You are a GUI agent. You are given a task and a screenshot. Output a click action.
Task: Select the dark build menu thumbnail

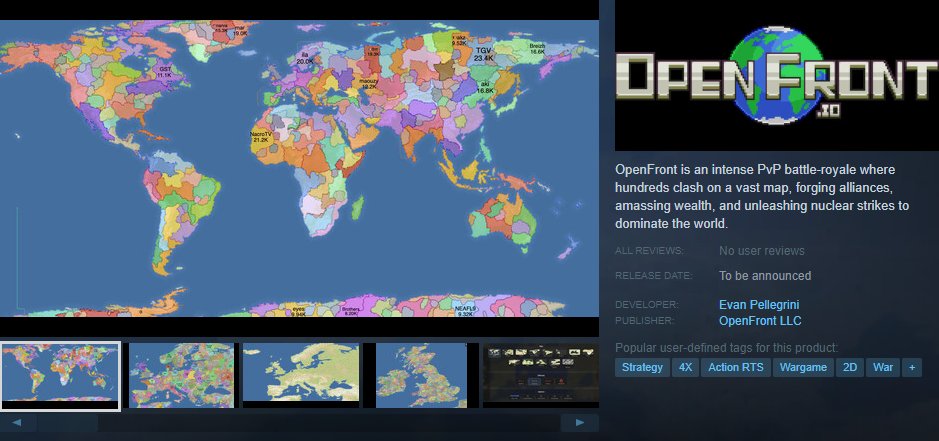(541, 376)
